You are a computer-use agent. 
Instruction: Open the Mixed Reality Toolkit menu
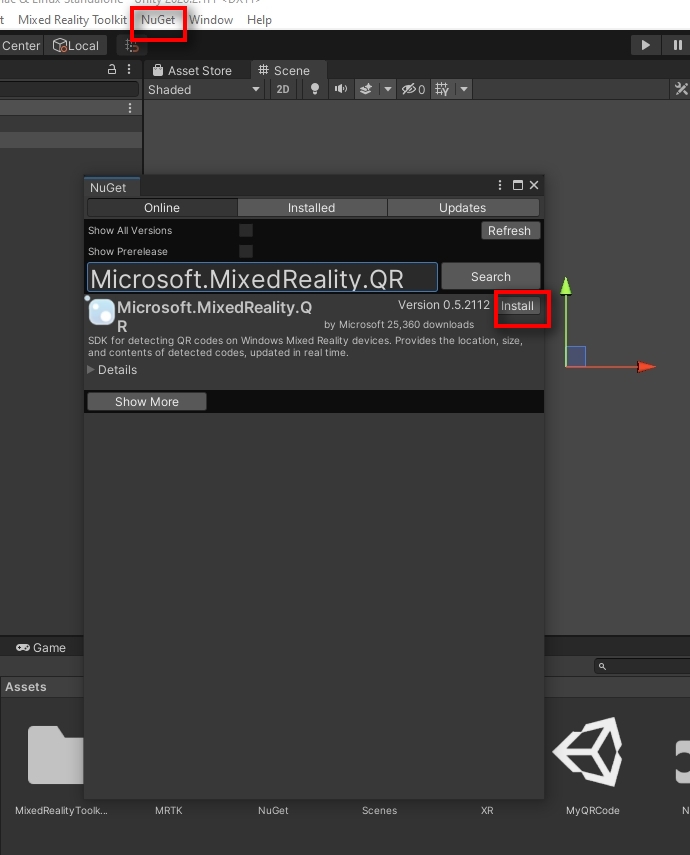[72, 20]
